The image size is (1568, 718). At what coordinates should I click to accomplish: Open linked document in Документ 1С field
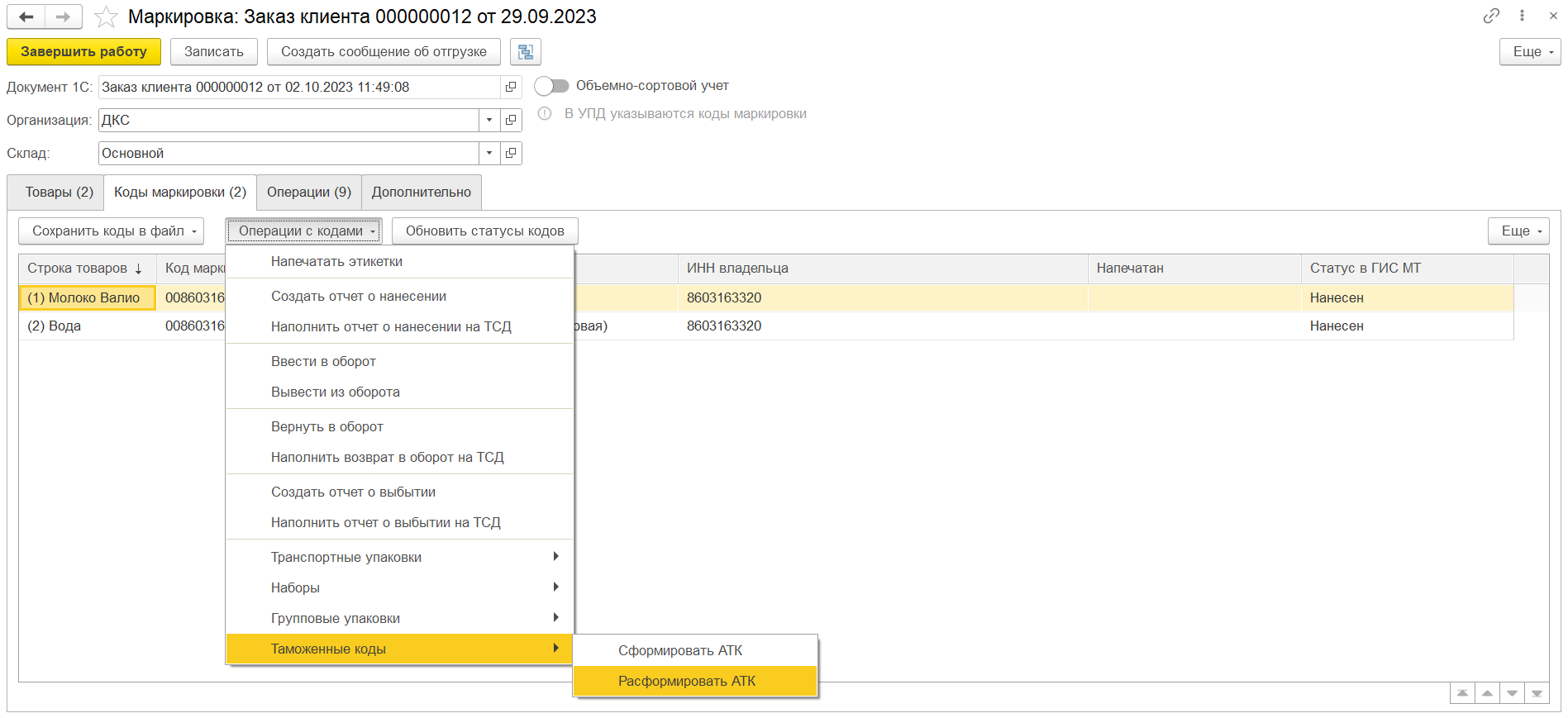511,87
